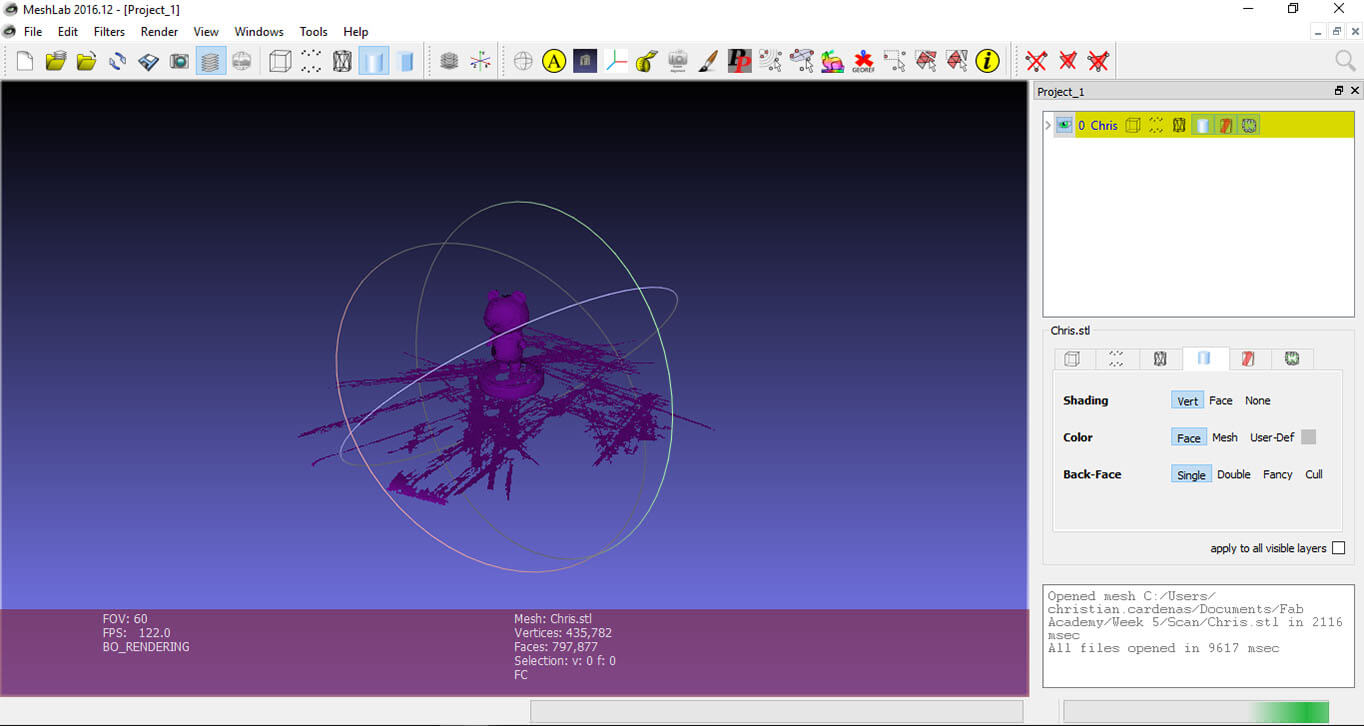Open the rainbow bunny quality mapper
Viewport: 1364px width, 726px height.
(832, 61)
